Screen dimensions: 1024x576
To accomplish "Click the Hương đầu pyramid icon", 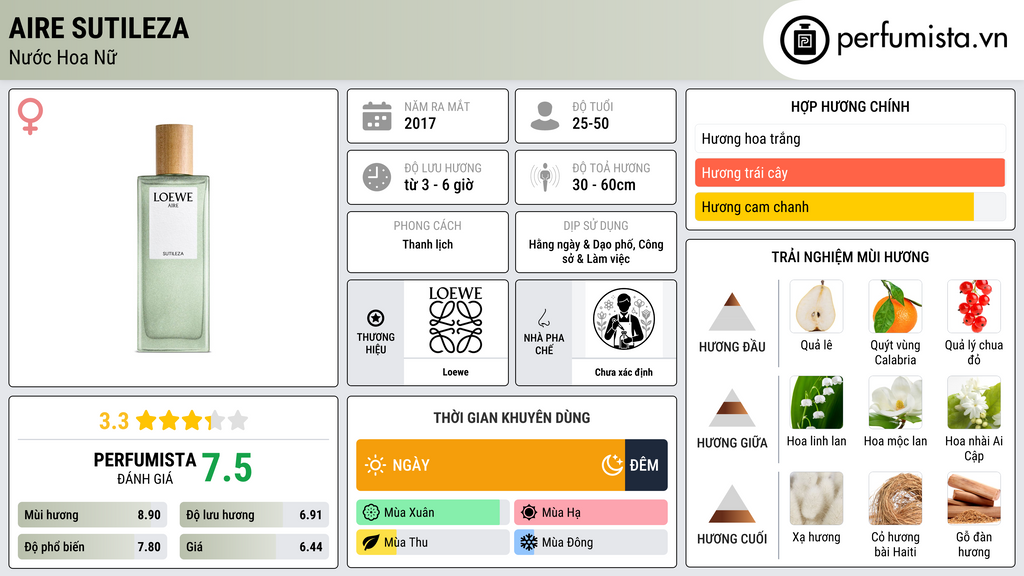I will pyautogui.click(x=732, y=312).
